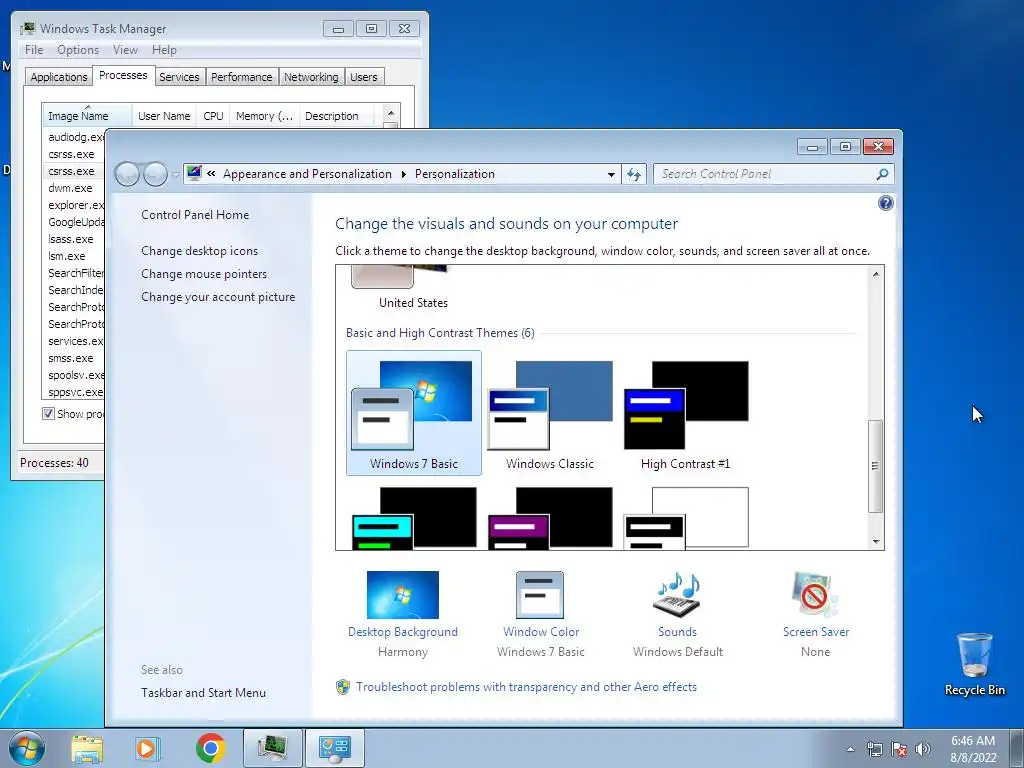Click Change mouse pointers link
Image resolution: width=1024 pixels, height=768 pixels.
pyautogui.click(x=204, y=274)
